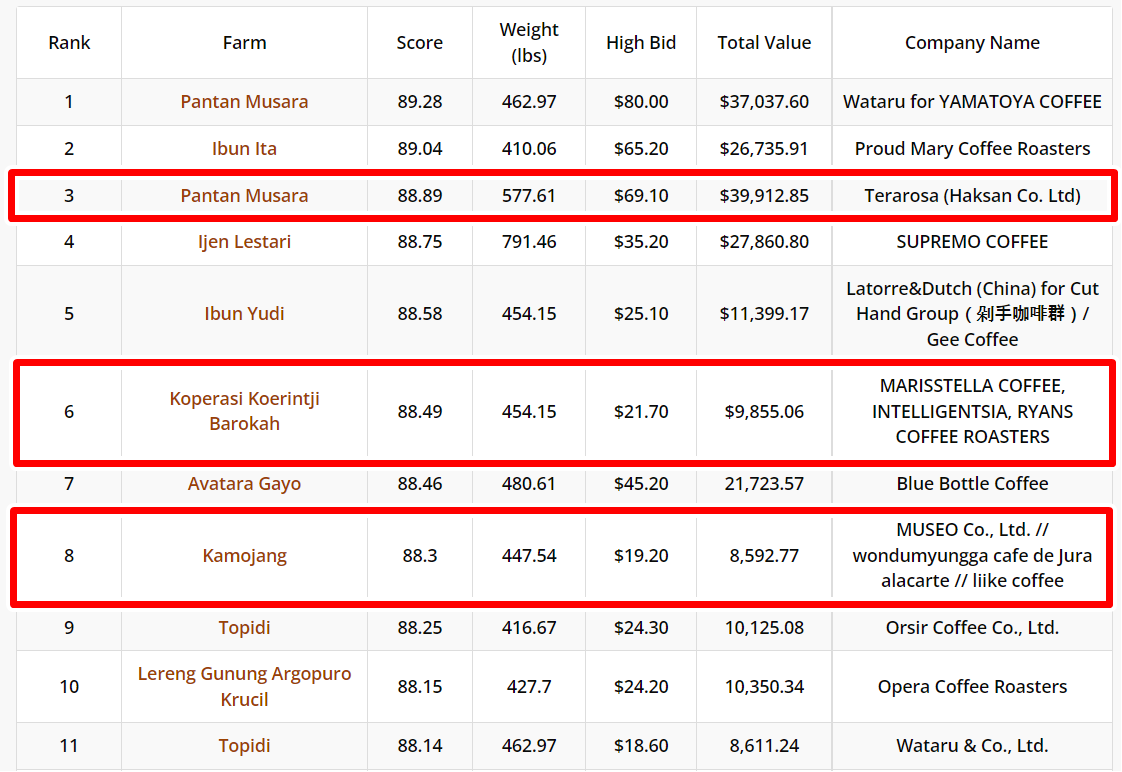
Task: Select weight cell 791.46
Action: tap(529, 242)
